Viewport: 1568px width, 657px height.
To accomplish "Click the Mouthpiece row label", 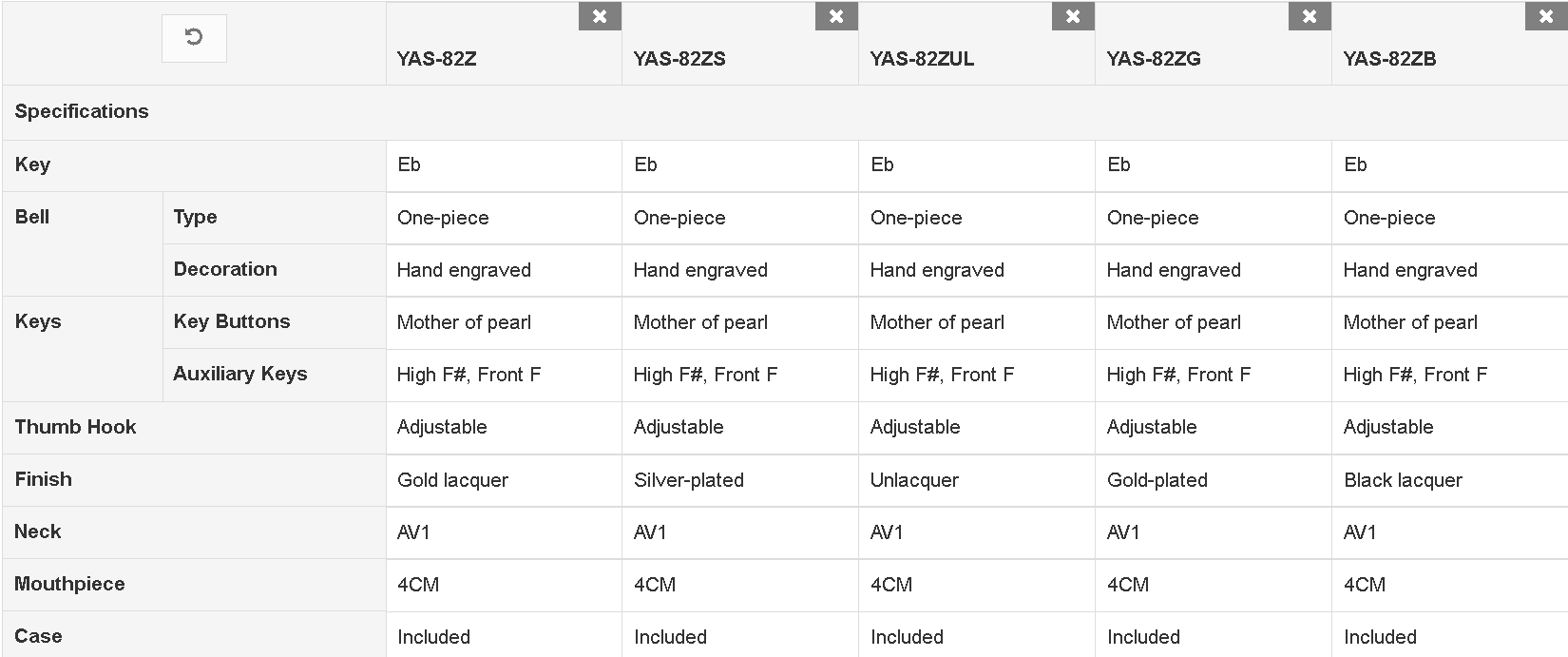I will [69, 584].
